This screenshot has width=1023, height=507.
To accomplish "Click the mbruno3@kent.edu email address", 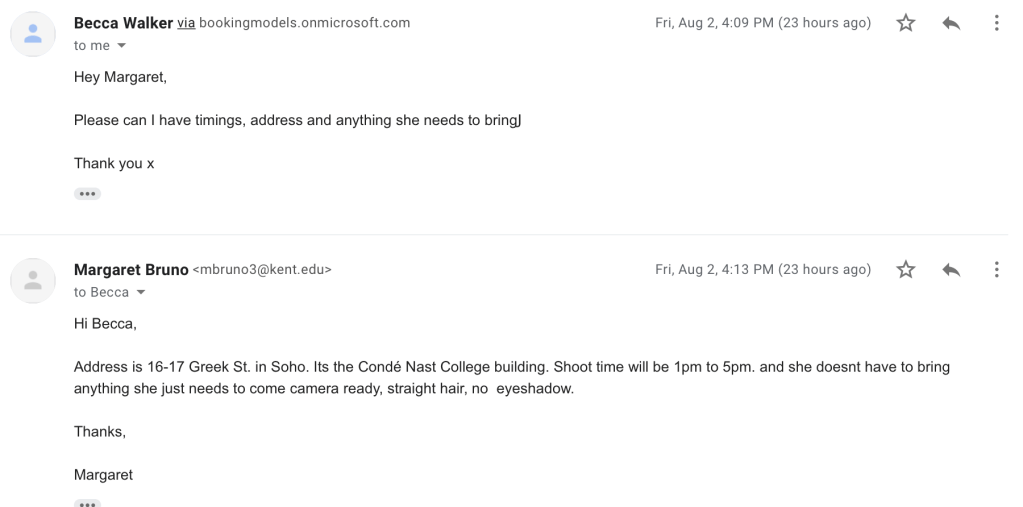I will click(261, 269).
